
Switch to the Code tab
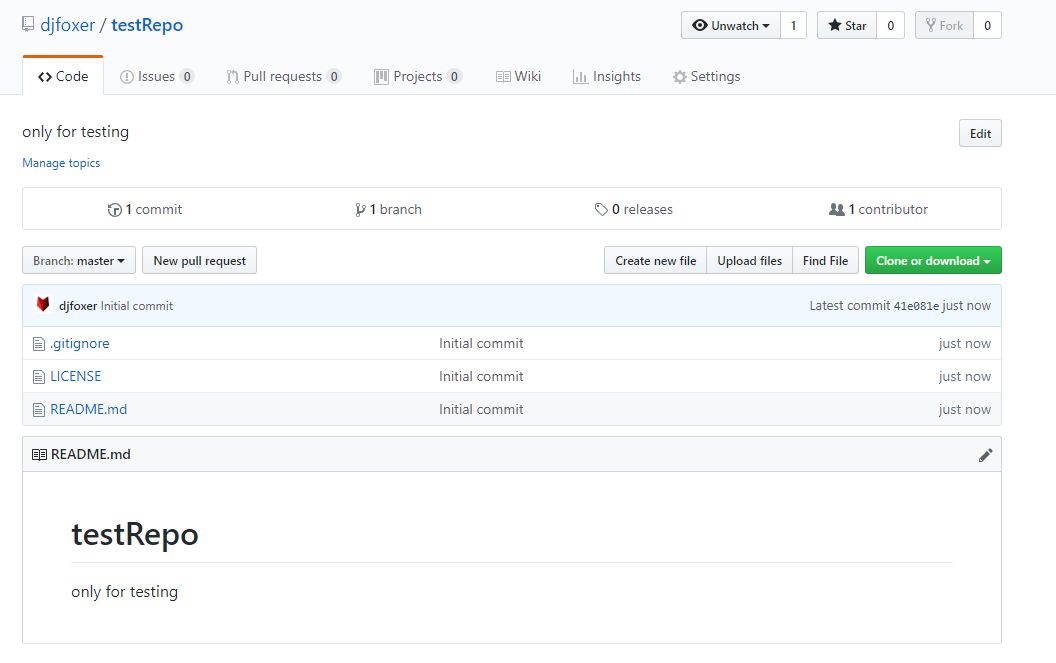coord(63,76)
